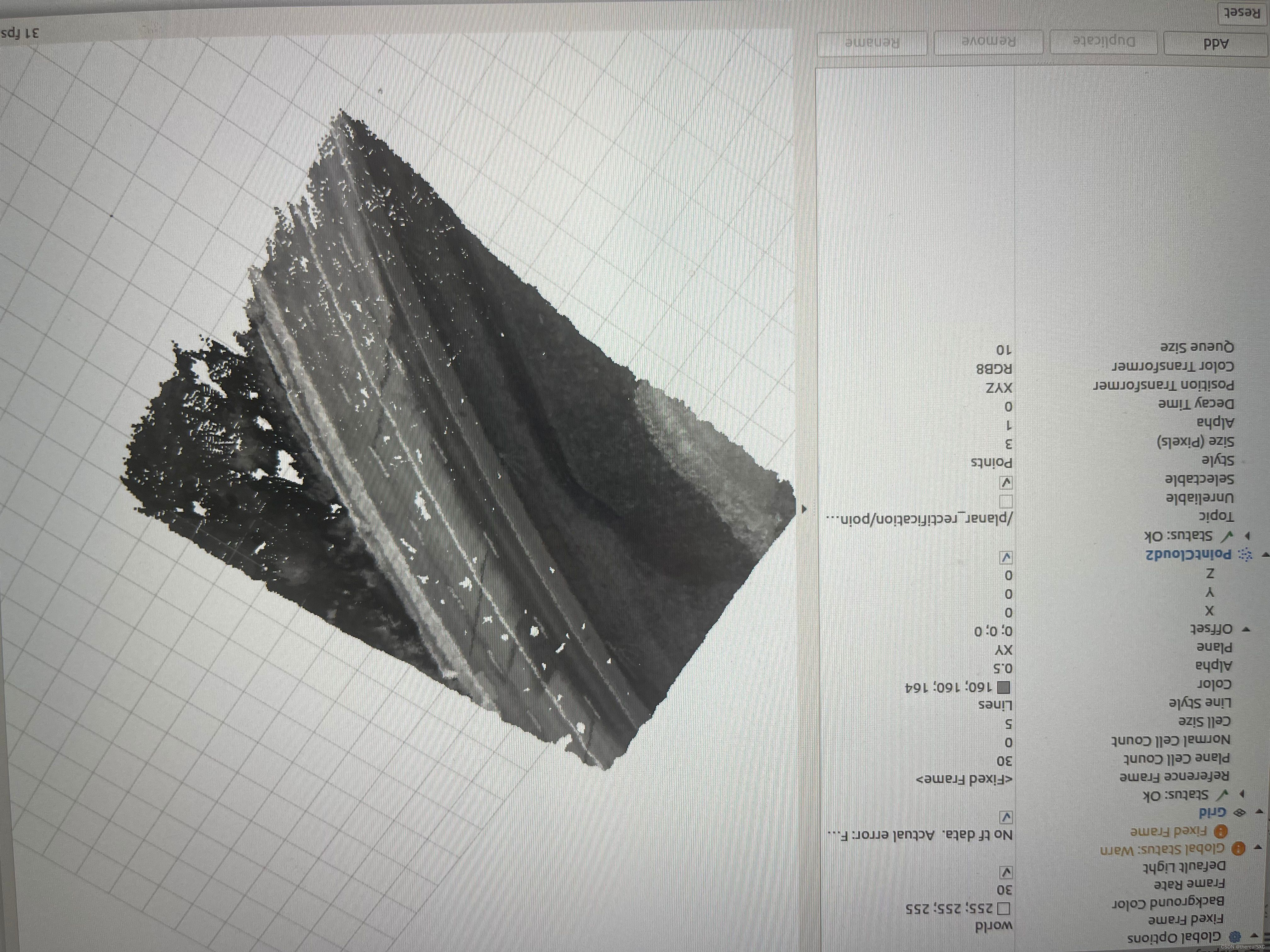The image size is (1270, 952).
Task: Click the Topic /planar_rectification field
Action: (x=918, y=519)
